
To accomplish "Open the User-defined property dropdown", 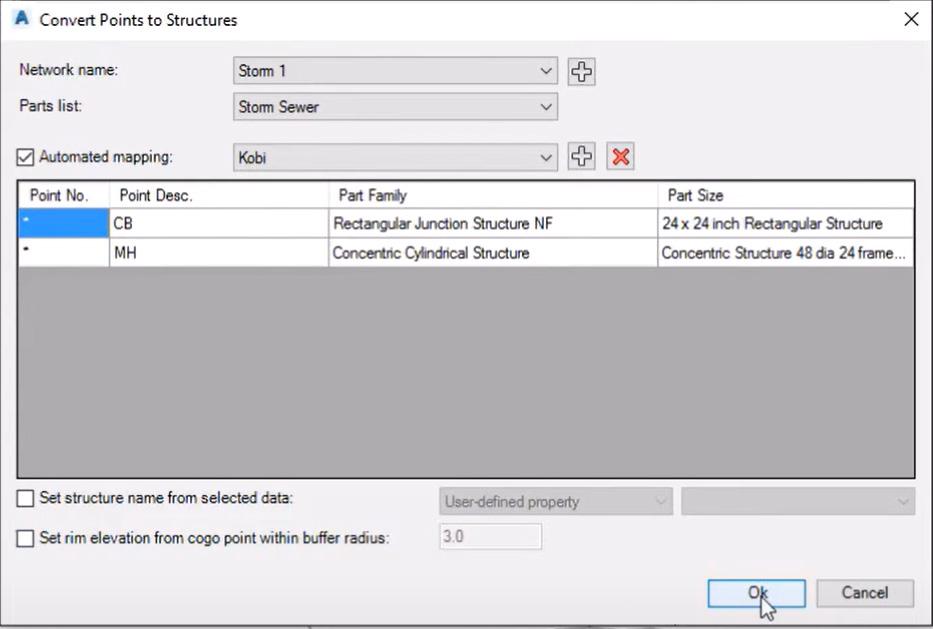I will (556, 502).
